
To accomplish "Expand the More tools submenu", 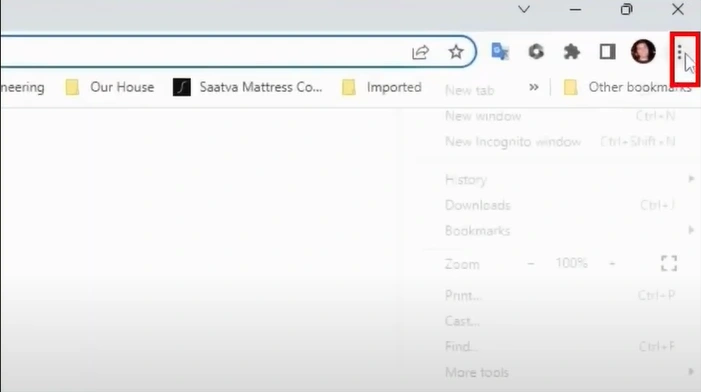I will tap(561, 372).
